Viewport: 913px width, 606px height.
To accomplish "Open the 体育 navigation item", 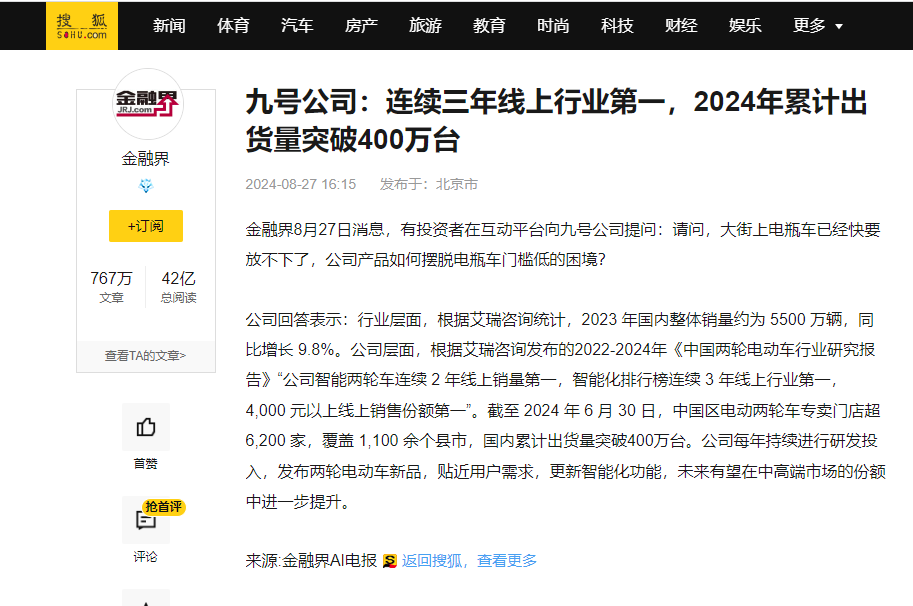I will [x=233, y=26].
